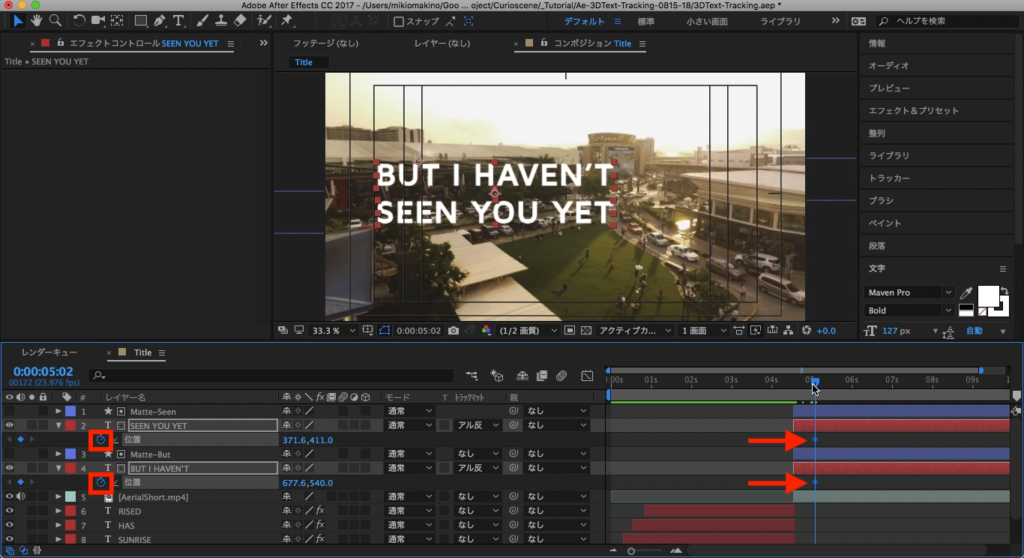Open the エフェクト＆プリセット panel
Image resolution: width=1024 pixels, height=558 pixels.
(x=913, y=111)
